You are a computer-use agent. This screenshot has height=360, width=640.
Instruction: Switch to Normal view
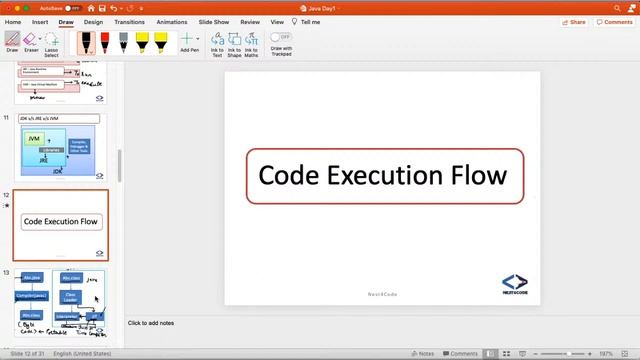tap(491, 353)
